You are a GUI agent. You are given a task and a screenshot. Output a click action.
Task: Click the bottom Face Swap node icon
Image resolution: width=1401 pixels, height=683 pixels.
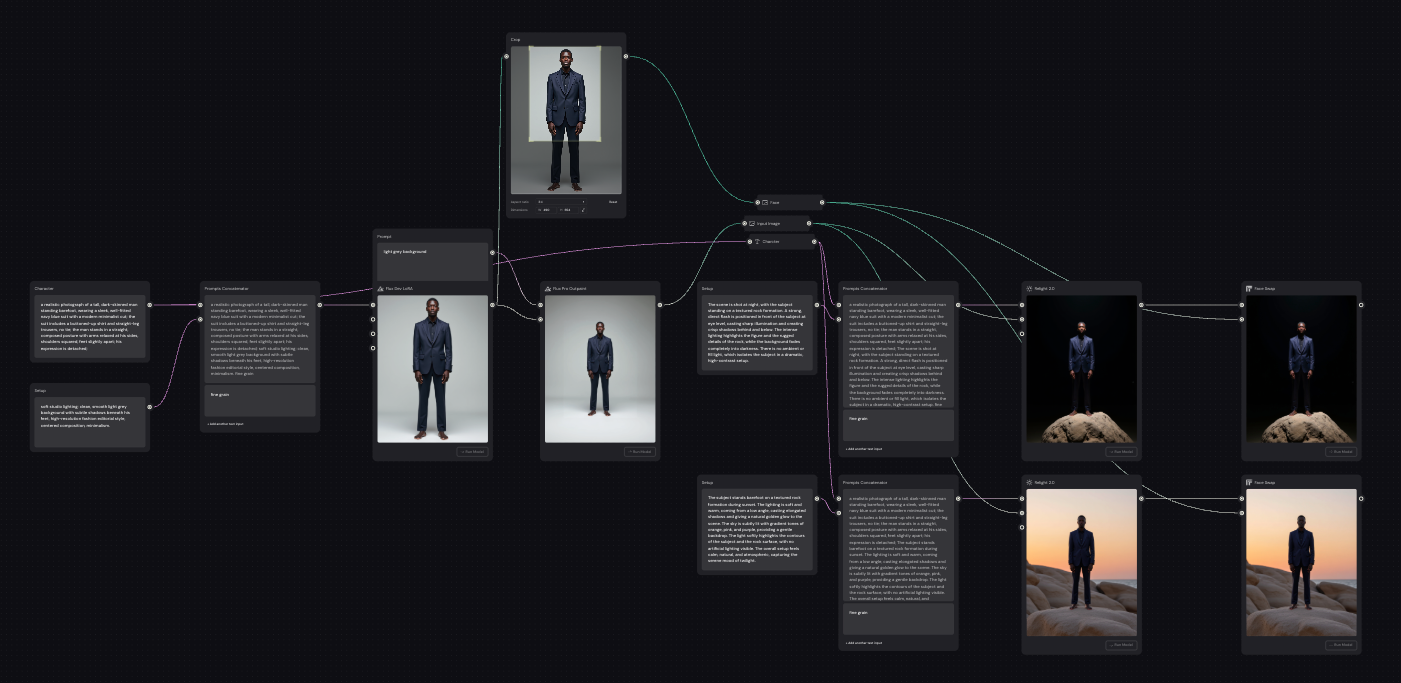click(x=1249, y=482)
